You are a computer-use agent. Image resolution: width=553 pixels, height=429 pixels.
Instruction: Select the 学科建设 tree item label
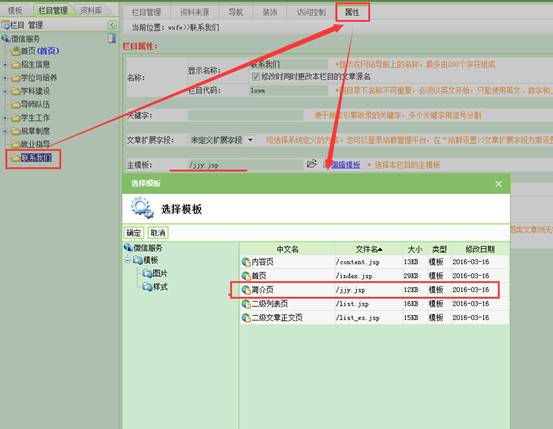pos(35,91)
